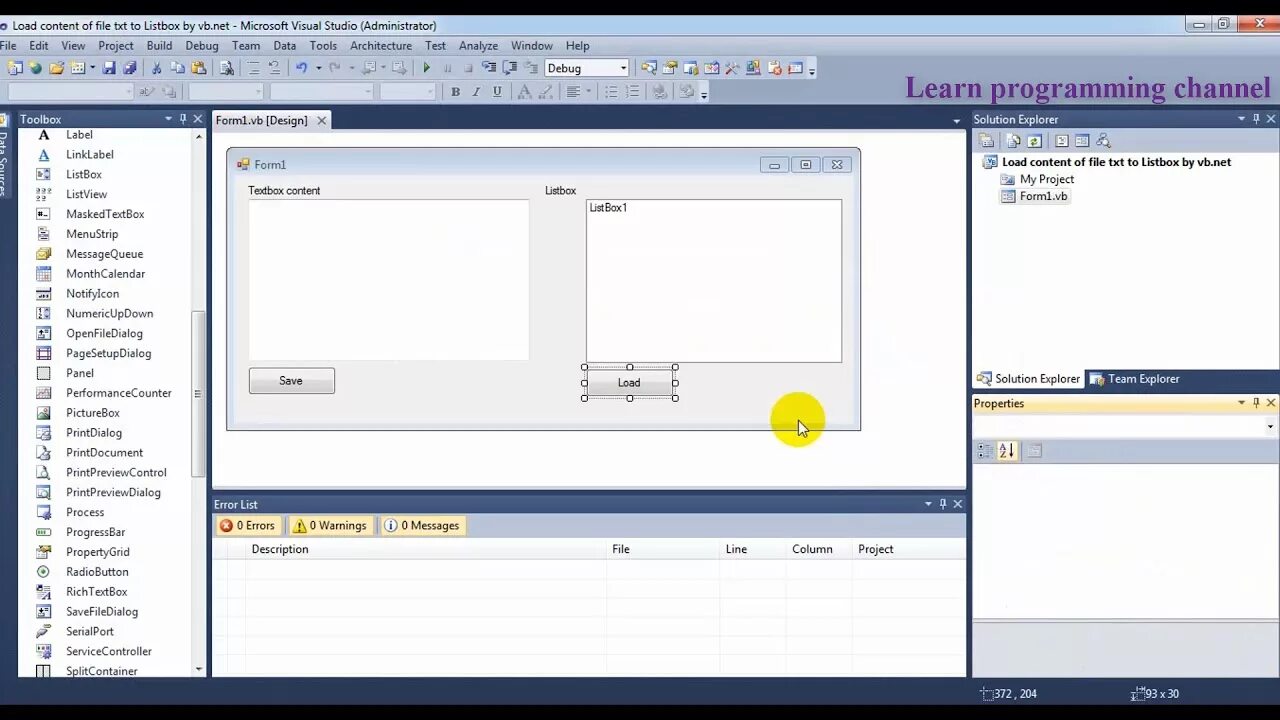
Task: Click the Undo arrow icon
Action: (301, 68)
